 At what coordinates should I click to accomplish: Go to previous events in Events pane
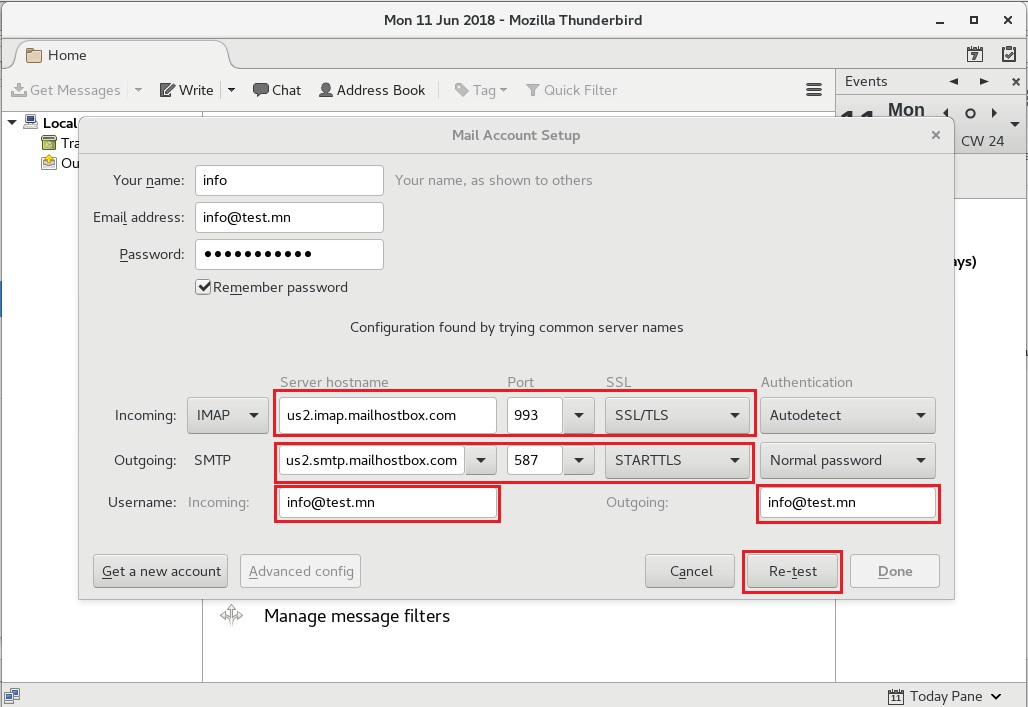pos(954,81)
